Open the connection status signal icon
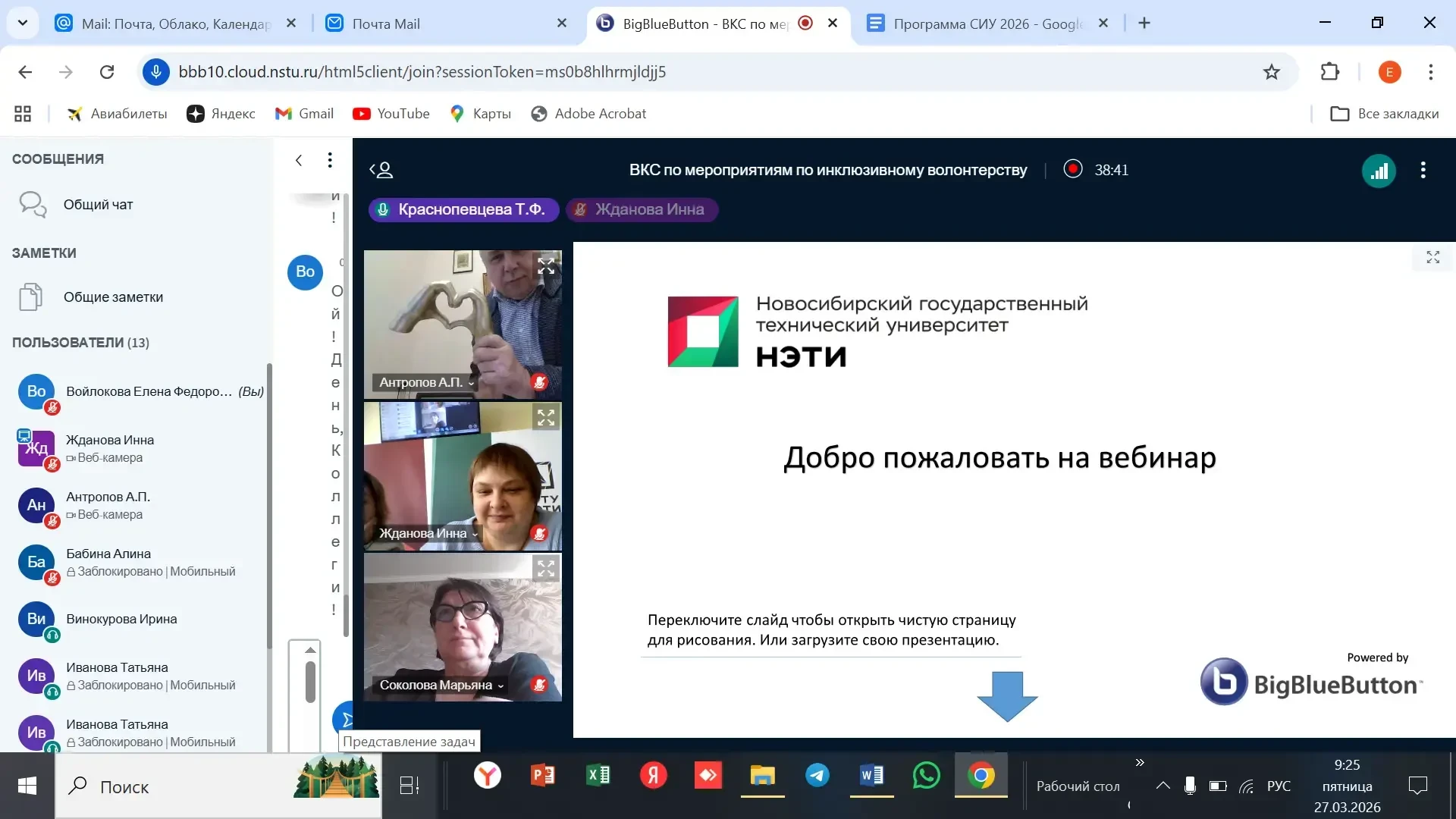The width and height of the screenshot is (1456, 819). (1379, 171)
